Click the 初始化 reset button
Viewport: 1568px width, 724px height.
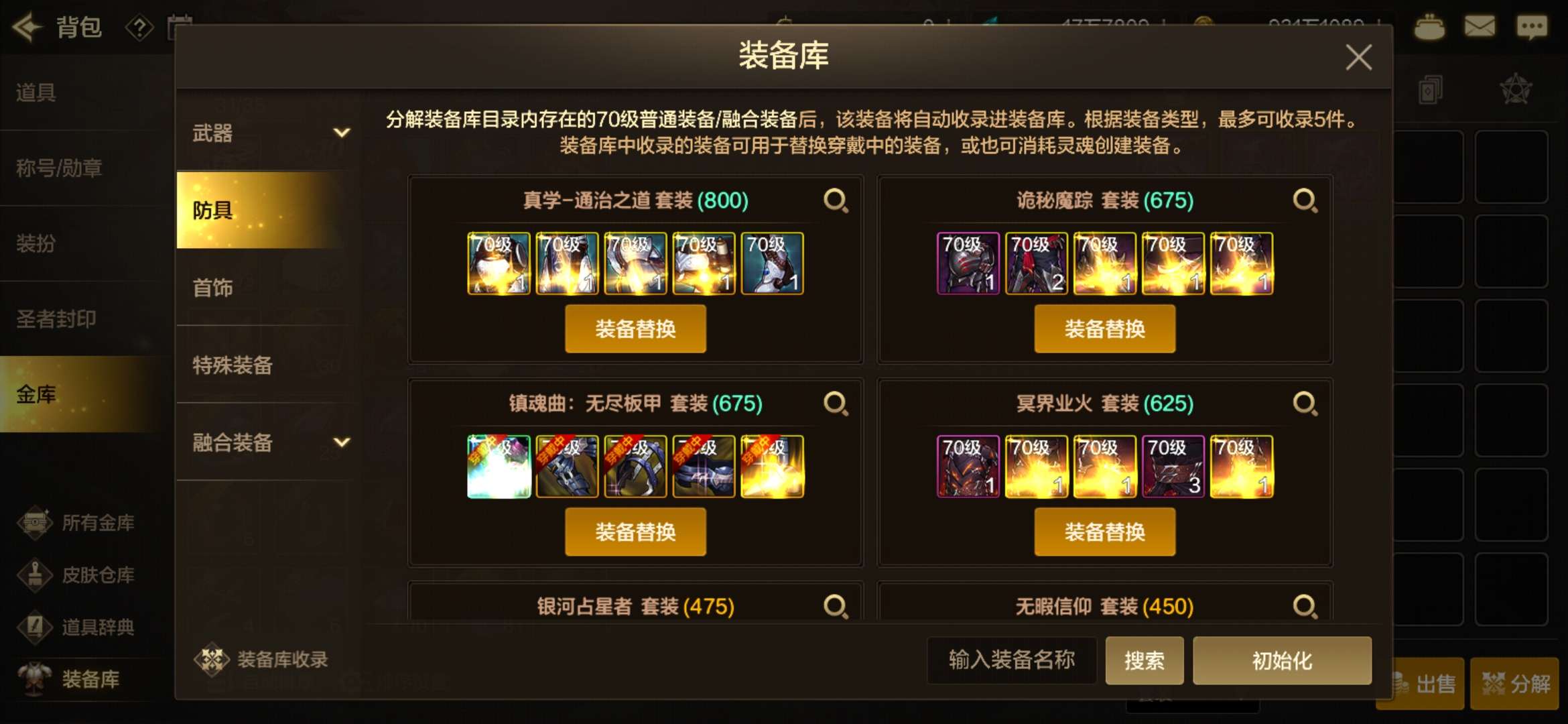pos(1282,661)
